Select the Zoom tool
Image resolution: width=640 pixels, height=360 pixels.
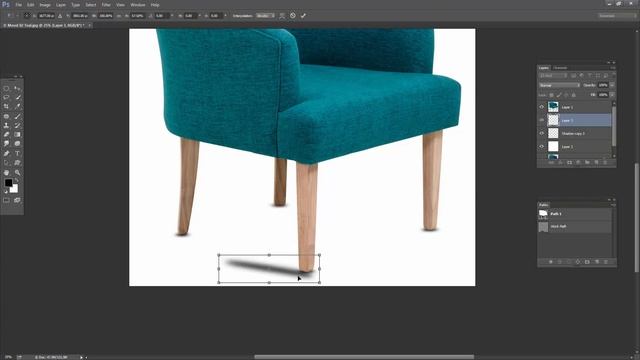pyautogui.click(x=18, y=173)
